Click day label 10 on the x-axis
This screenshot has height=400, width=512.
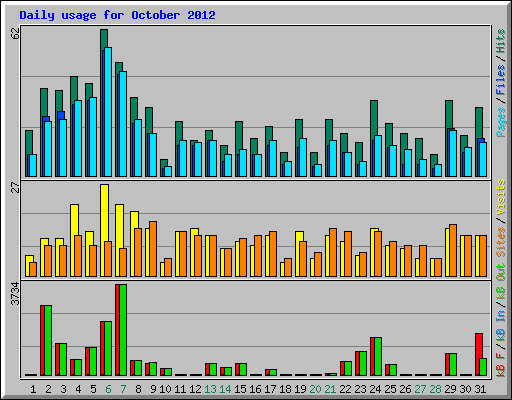165,389
